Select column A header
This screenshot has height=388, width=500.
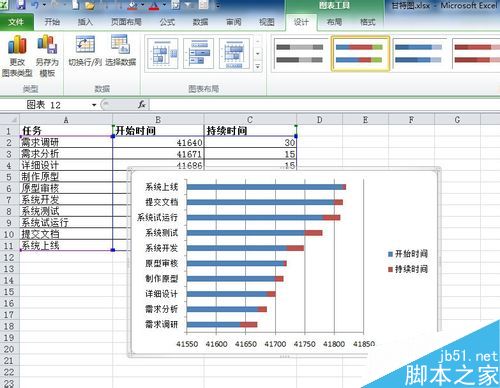click(66, 120)
